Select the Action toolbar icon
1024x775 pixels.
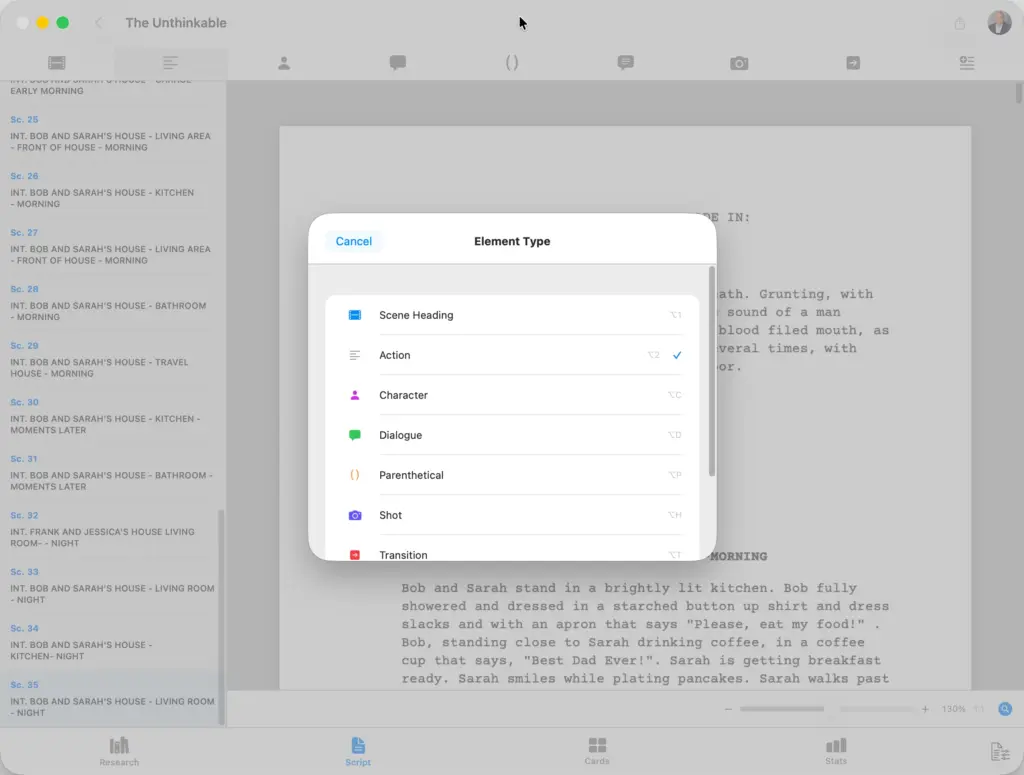pos(170,63)
